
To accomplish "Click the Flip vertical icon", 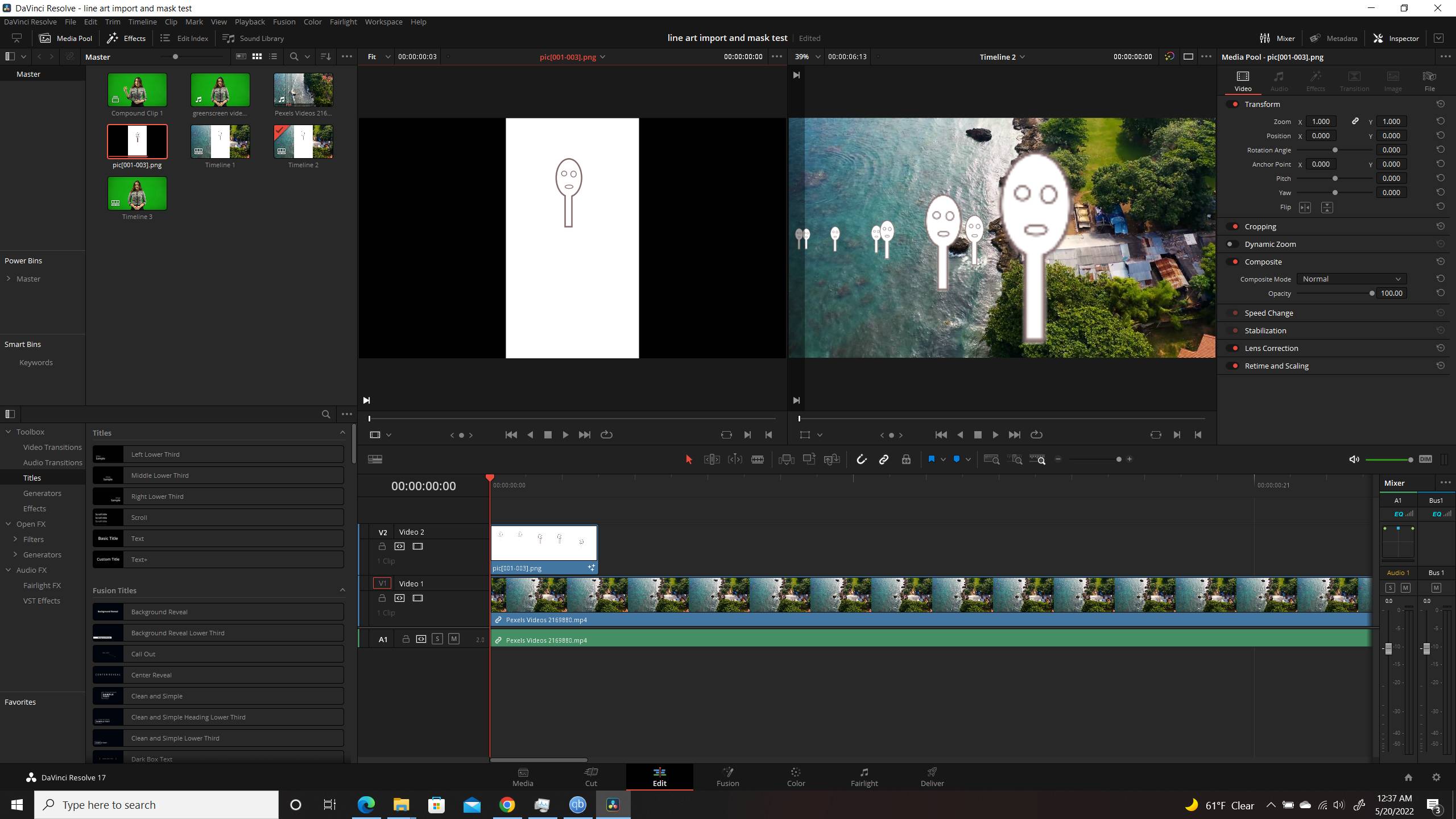I will (1327, 208).
